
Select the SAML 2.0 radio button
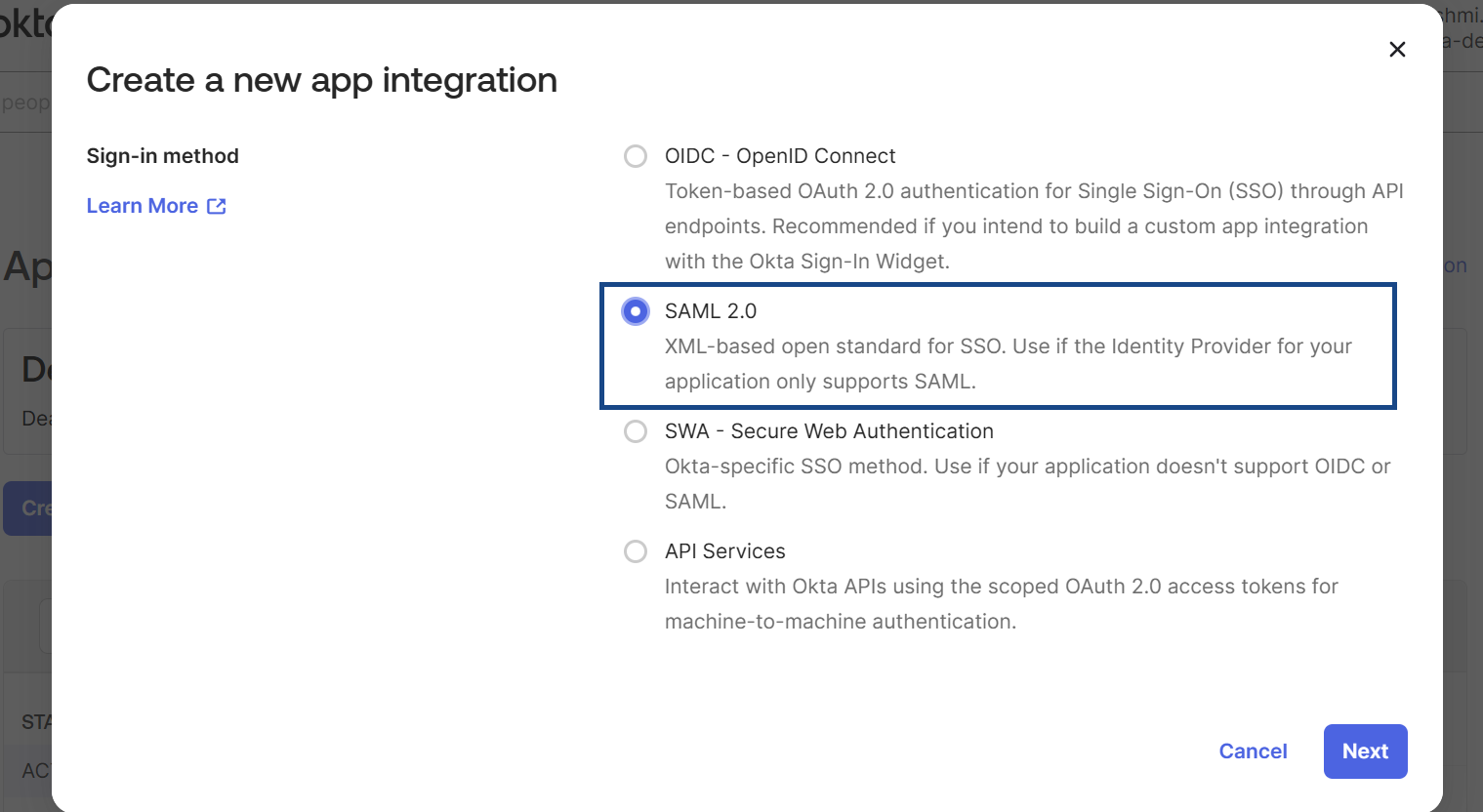coord(636,311)
